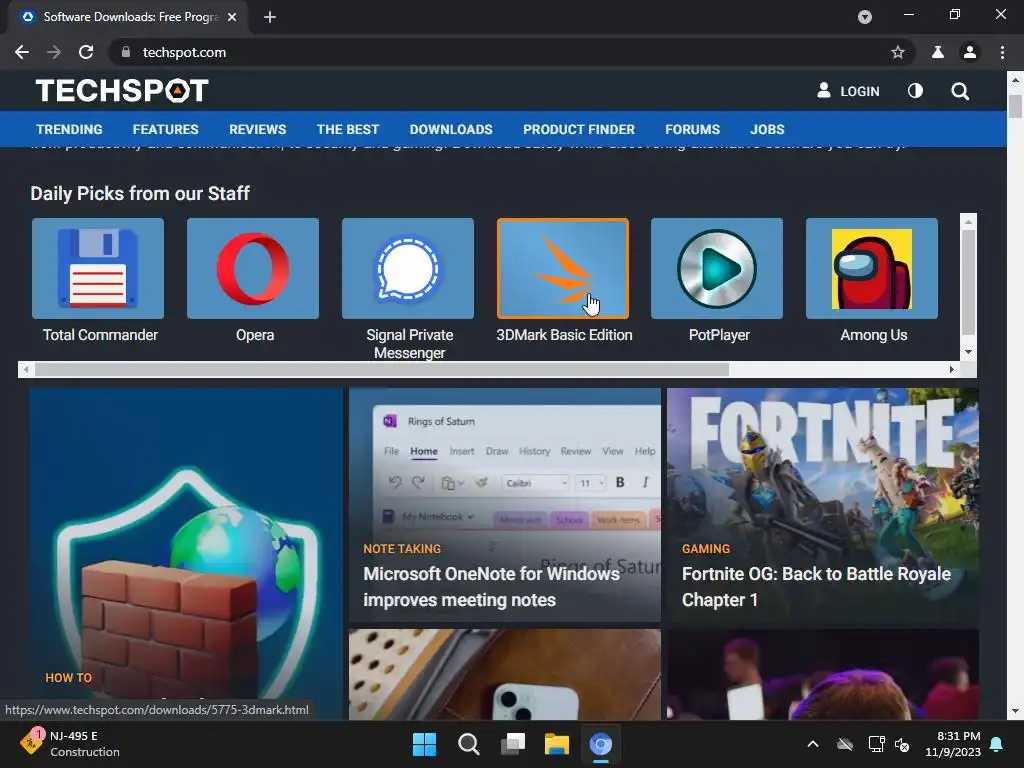Click the Chrome taskbar icon
This screenshot has width=1024, height=768.
pyautogui.click(x=601, y=744)
